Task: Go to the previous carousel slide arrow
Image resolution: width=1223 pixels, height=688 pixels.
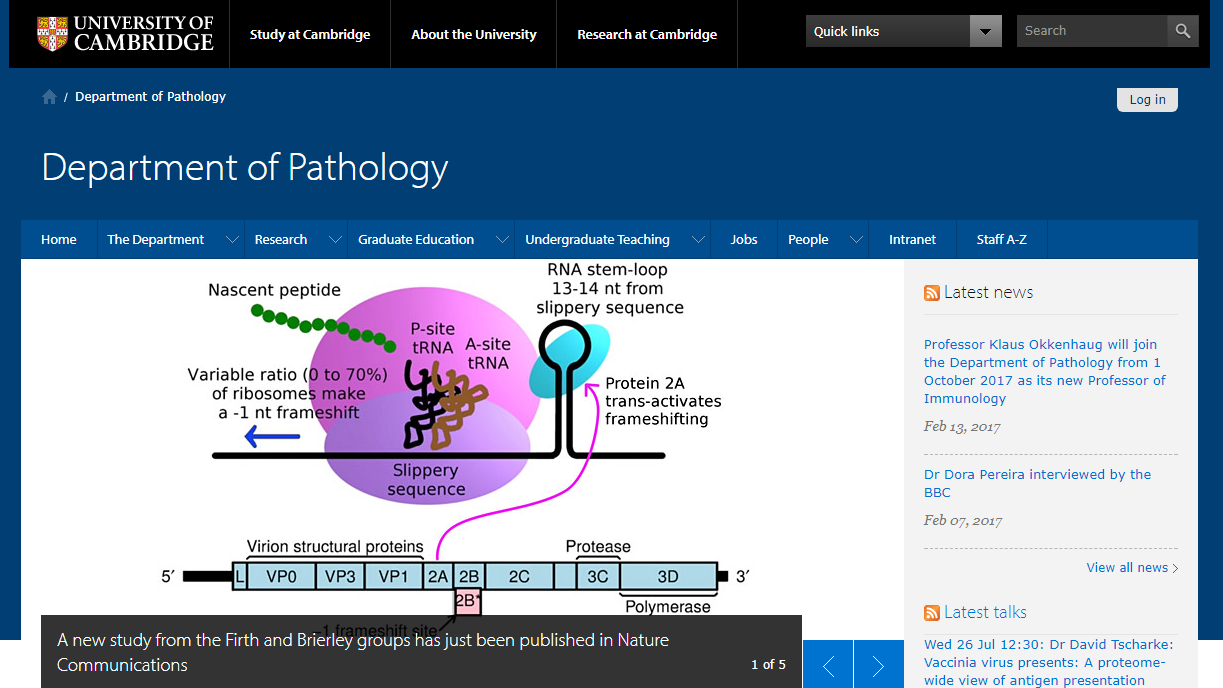Action: (827, 664)
